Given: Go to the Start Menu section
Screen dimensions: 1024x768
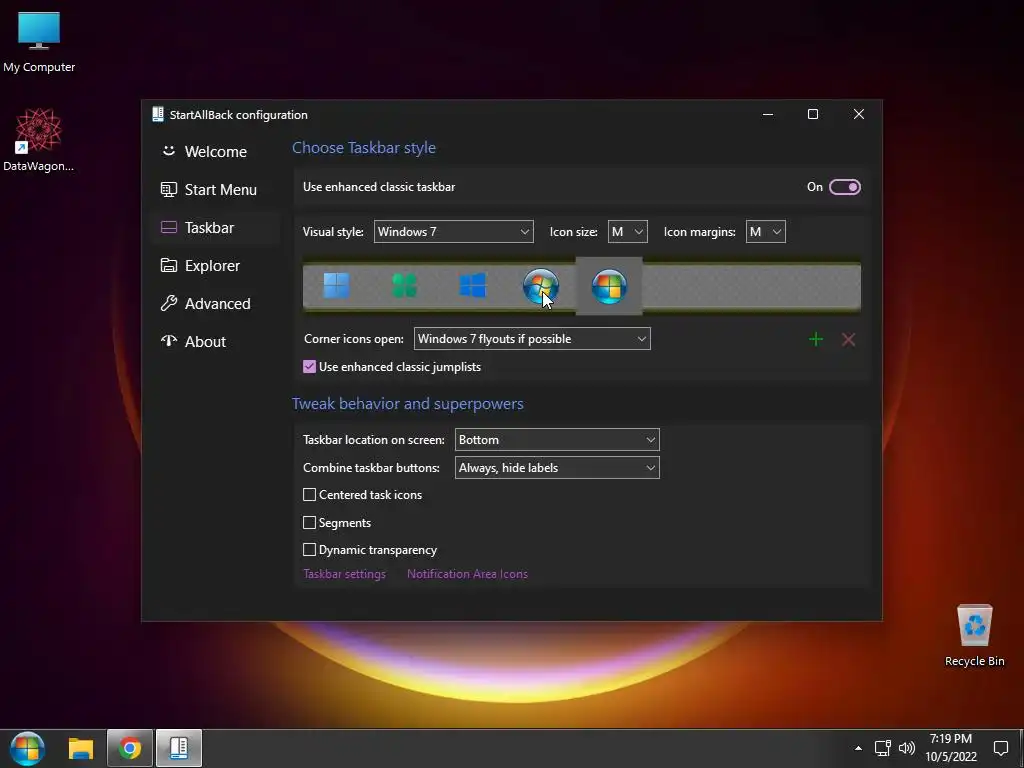Looking at the screenshot, I should tap(216, 189).
